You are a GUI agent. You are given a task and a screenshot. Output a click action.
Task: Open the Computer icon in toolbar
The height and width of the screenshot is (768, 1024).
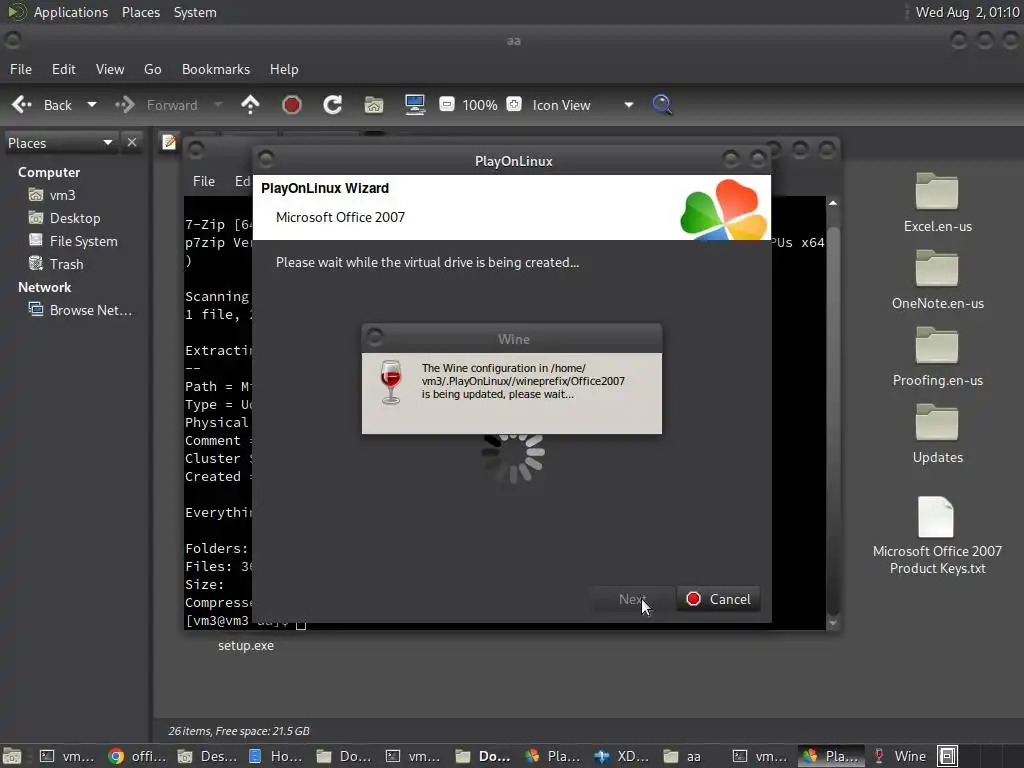point(415,104)
